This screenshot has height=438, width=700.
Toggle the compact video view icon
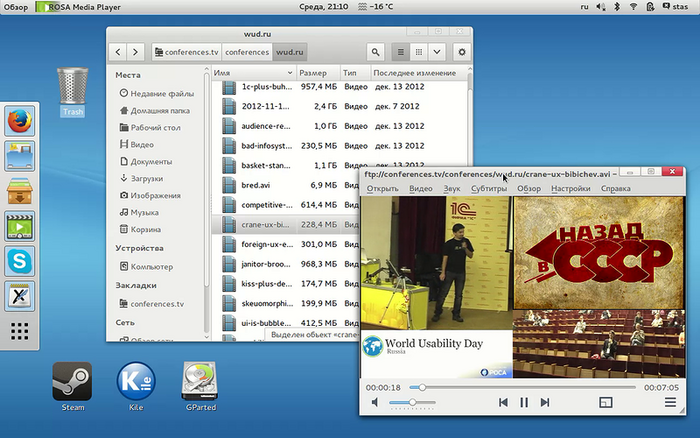click(x=605, y=402)
